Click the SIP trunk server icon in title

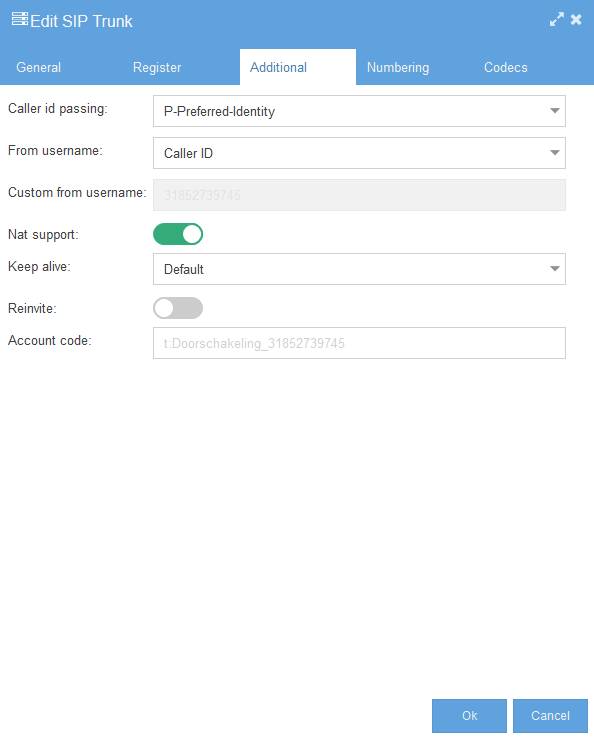(x=20, y=19)
